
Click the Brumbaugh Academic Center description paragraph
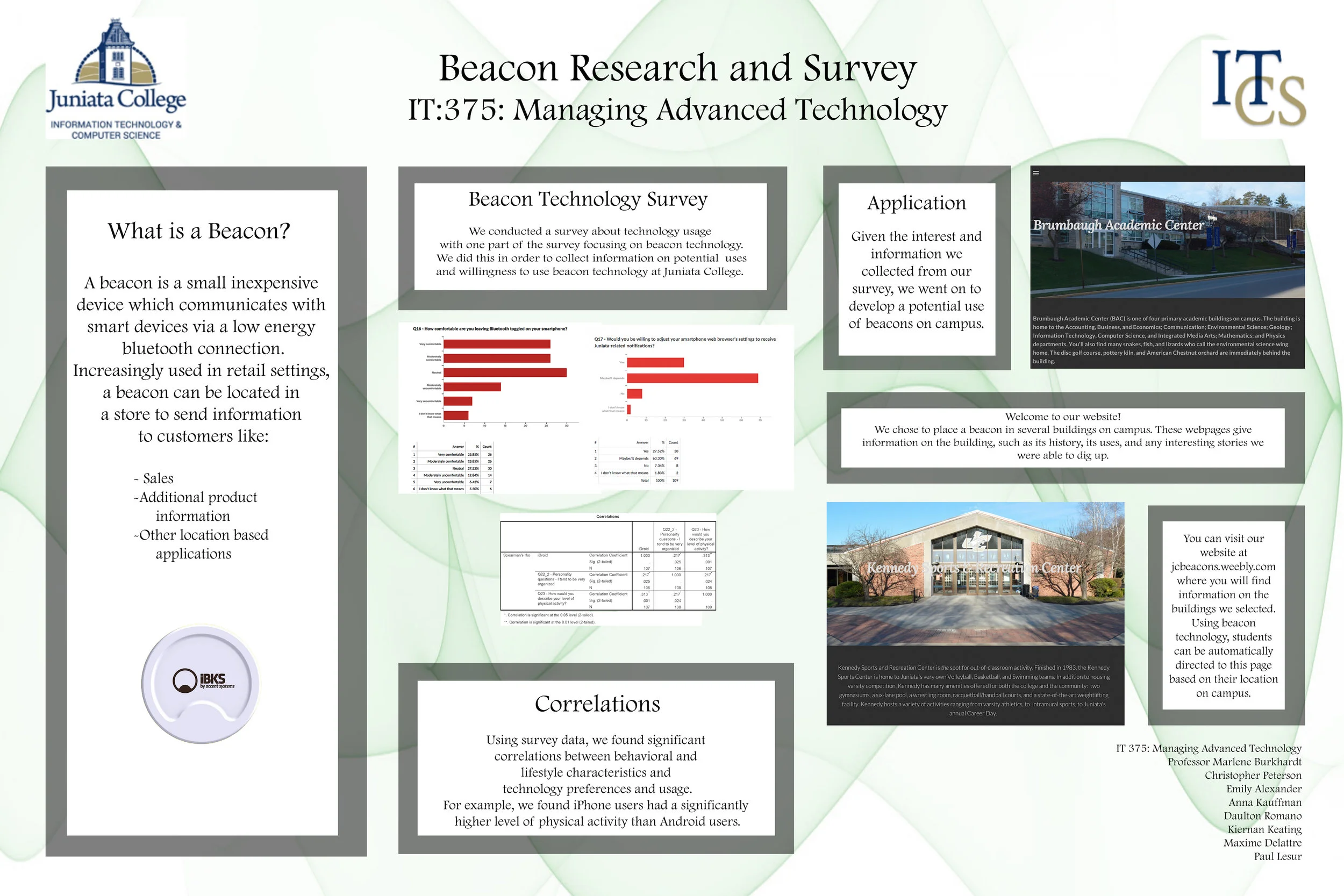[x=1166, y=340]
